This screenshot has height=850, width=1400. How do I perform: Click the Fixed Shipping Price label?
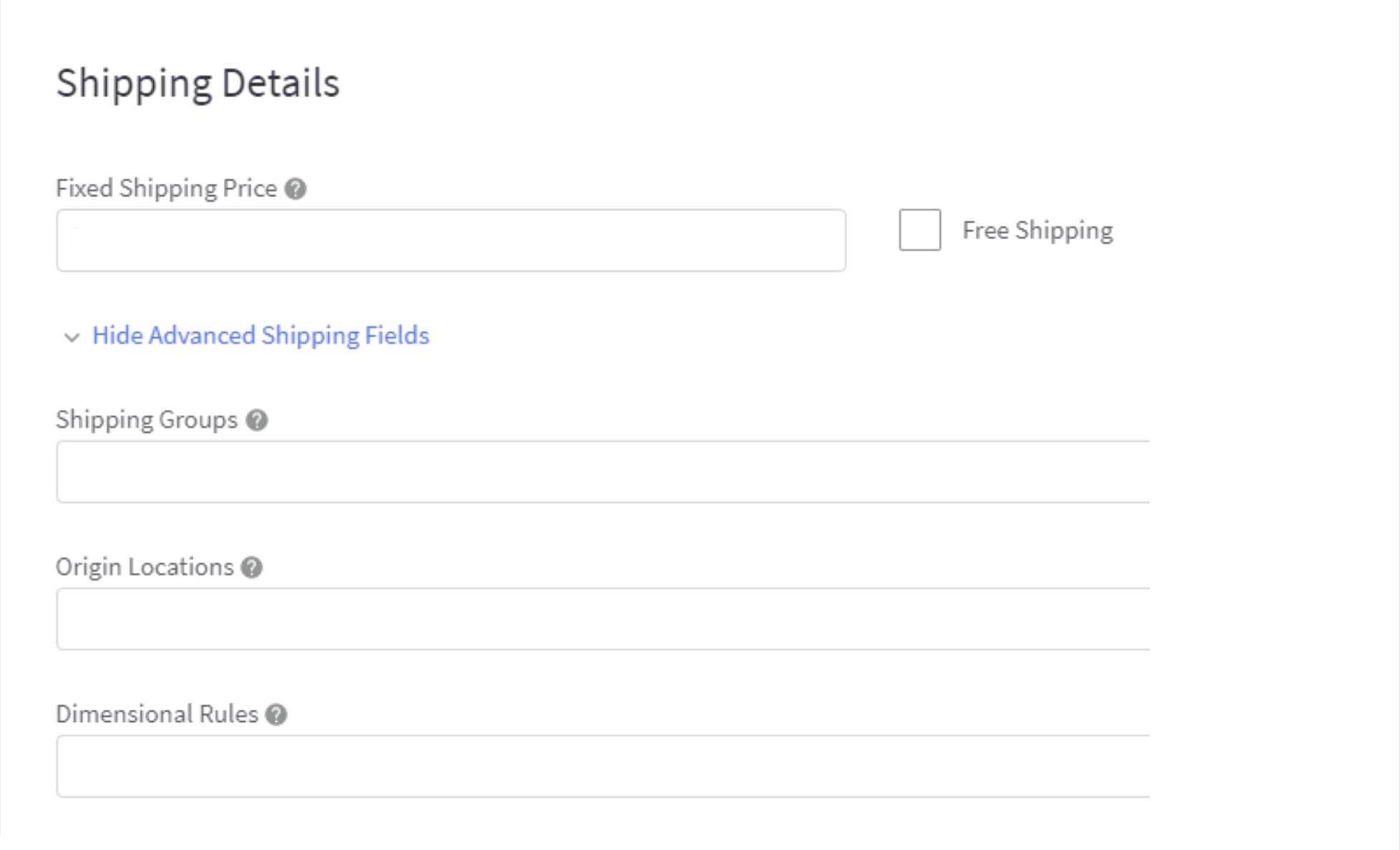[x=166, y=188]
